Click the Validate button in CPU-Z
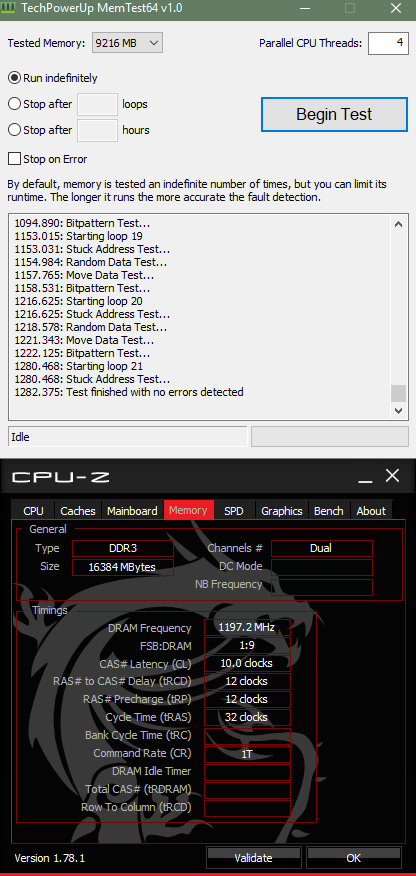The width and height of the screenshot is (416, 876). coord(254,858)
